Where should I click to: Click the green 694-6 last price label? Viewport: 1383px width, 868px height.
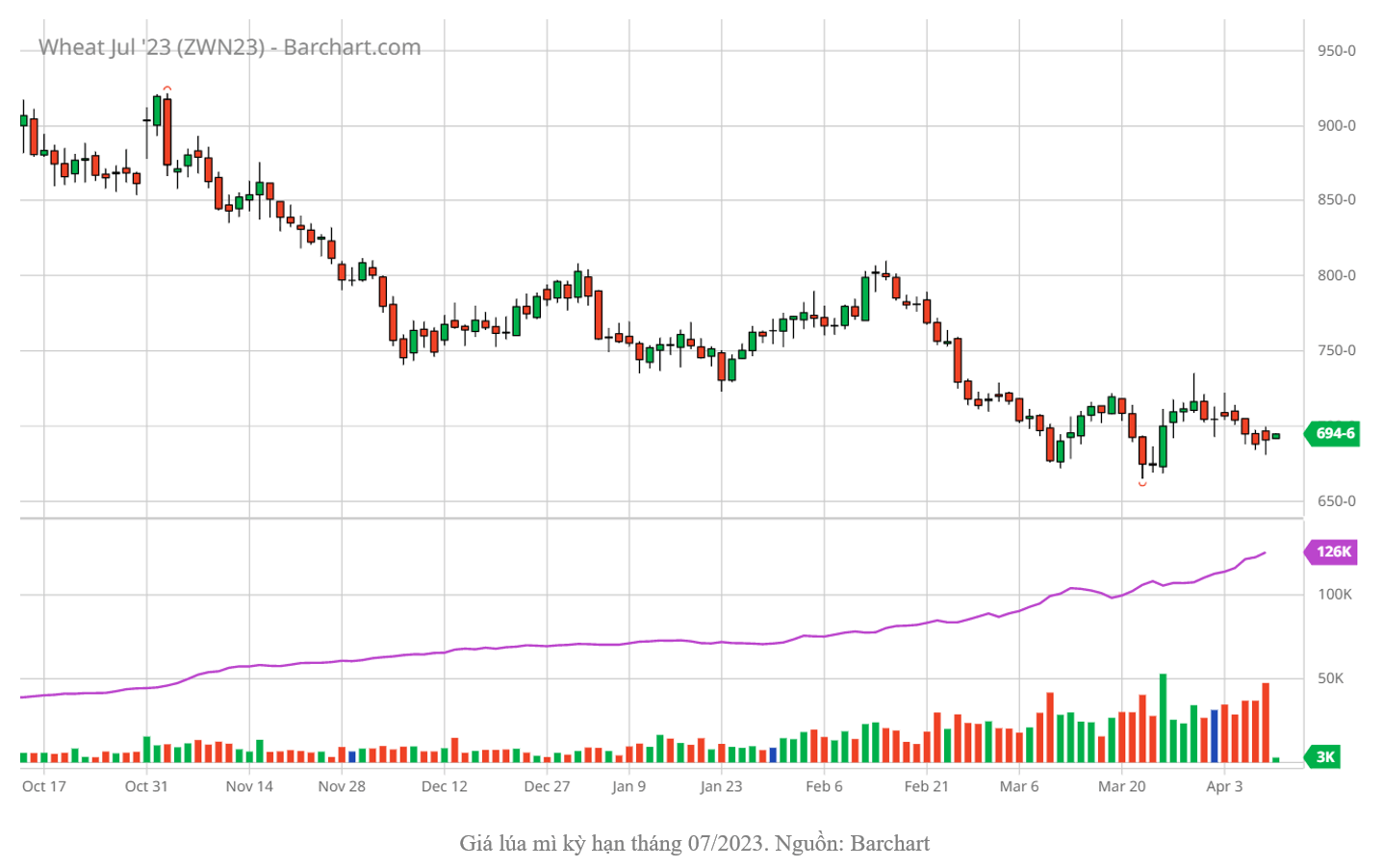click(1332, 434)
